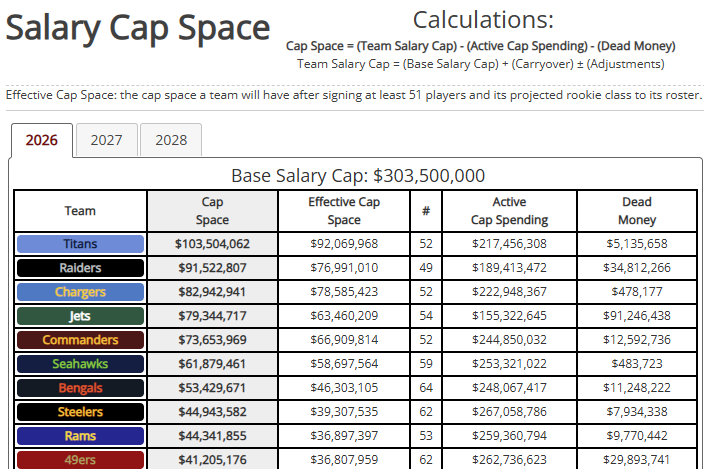Sort by Active Cap Spending header

point(509,211)
